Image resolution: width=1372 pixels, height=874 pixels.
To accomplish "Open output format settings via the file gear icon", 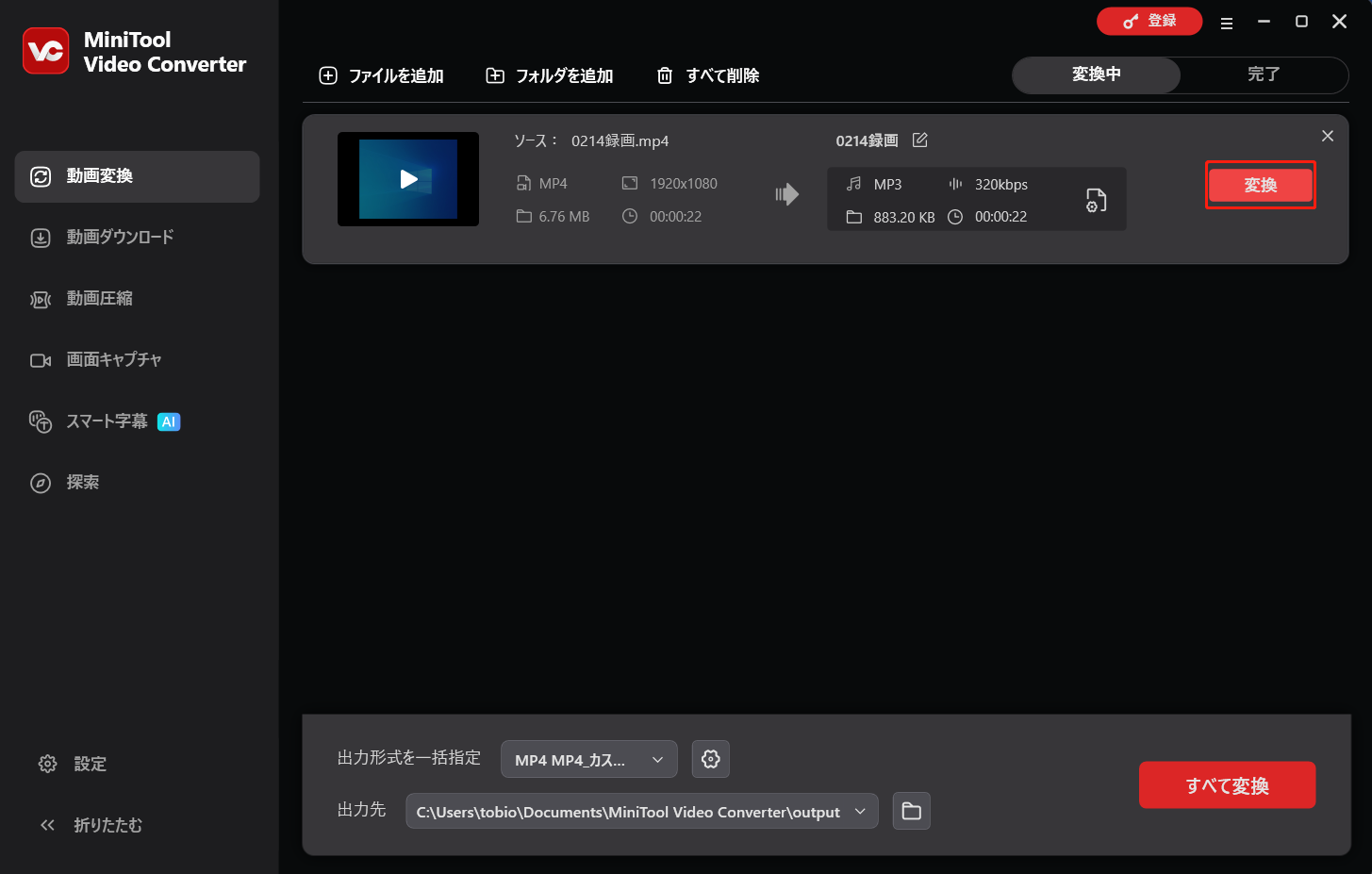I will click(1095, 199).
